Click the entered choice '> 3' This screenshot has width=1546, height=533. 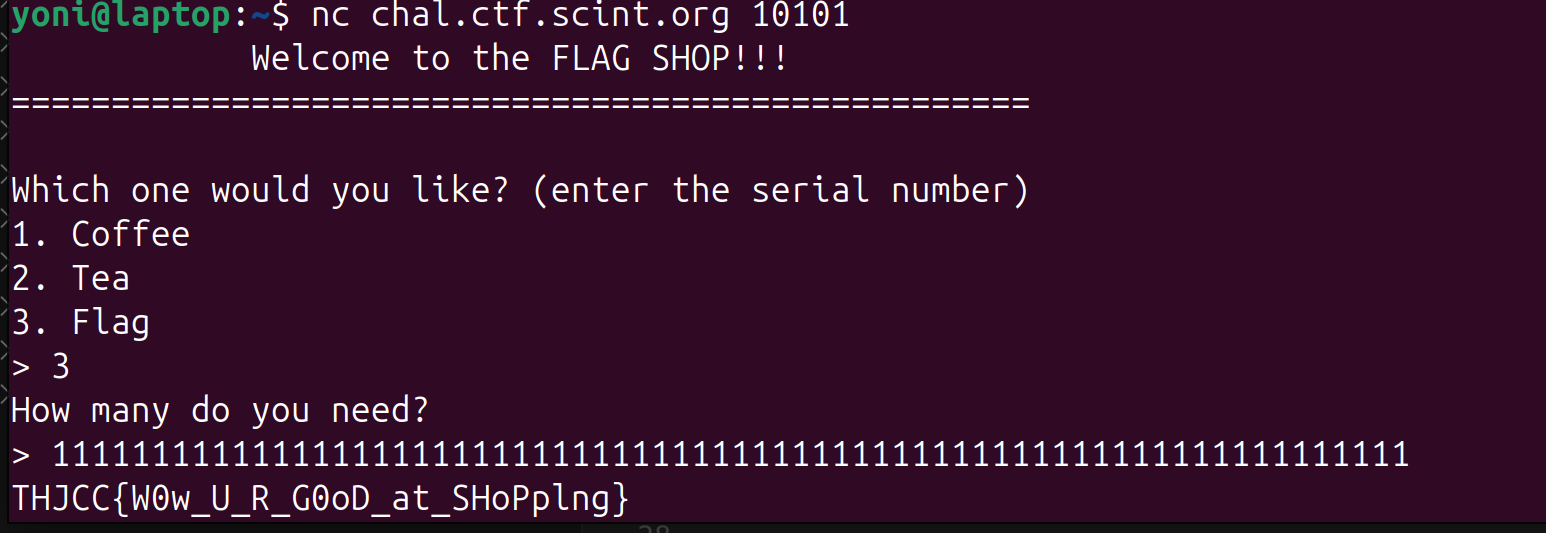[x=40, y=367]
